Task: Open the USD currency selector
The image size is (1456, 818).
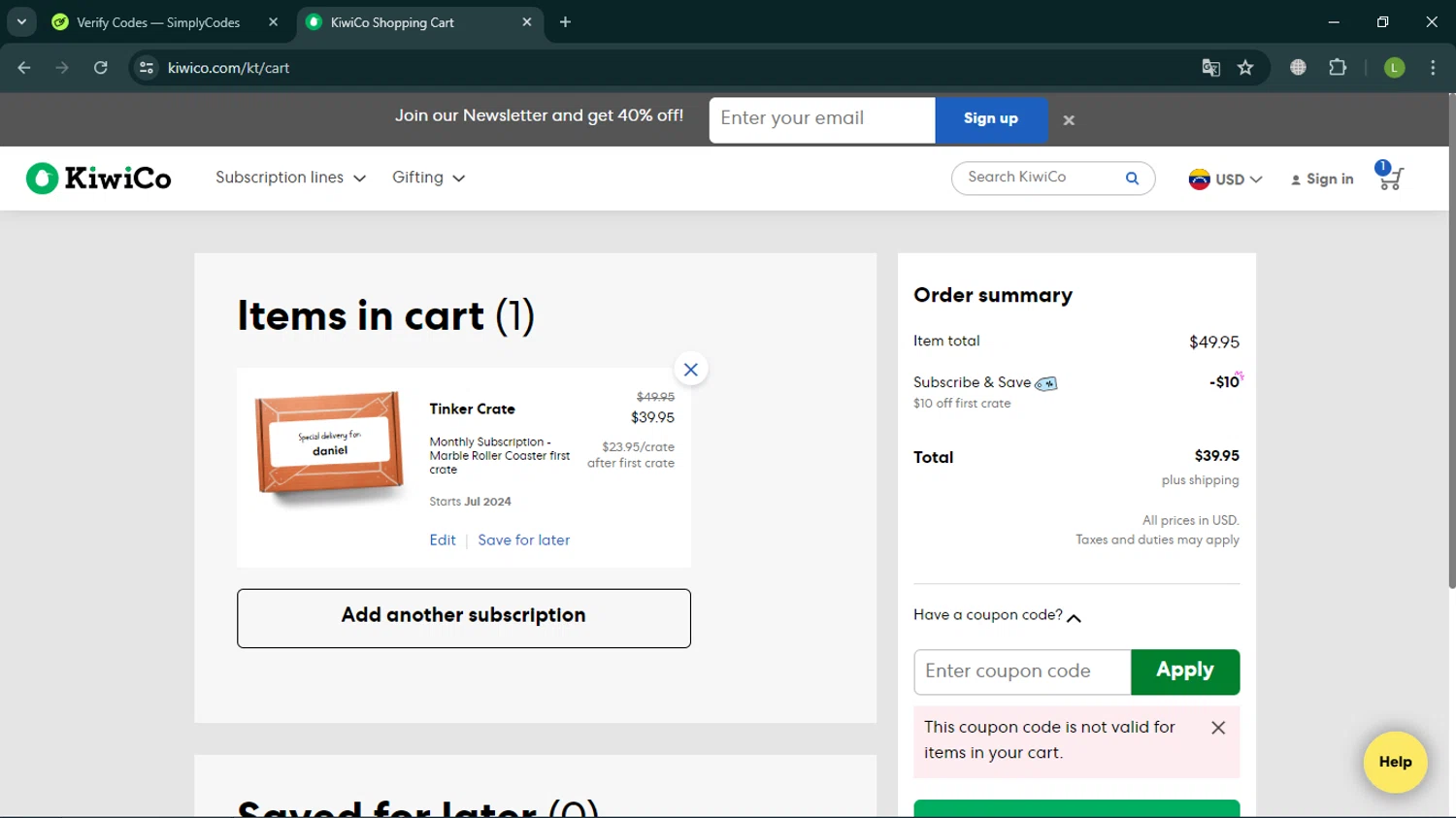Action: [x=1225, y=180]
